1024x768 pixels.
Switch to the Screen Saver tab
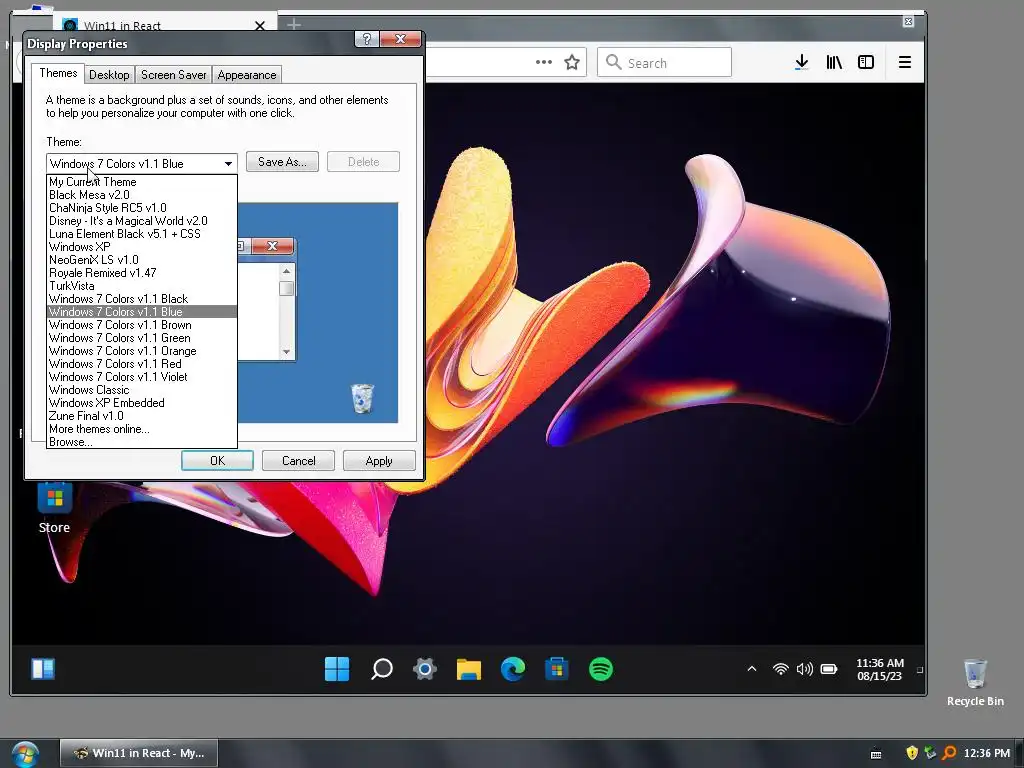[173, 74]
